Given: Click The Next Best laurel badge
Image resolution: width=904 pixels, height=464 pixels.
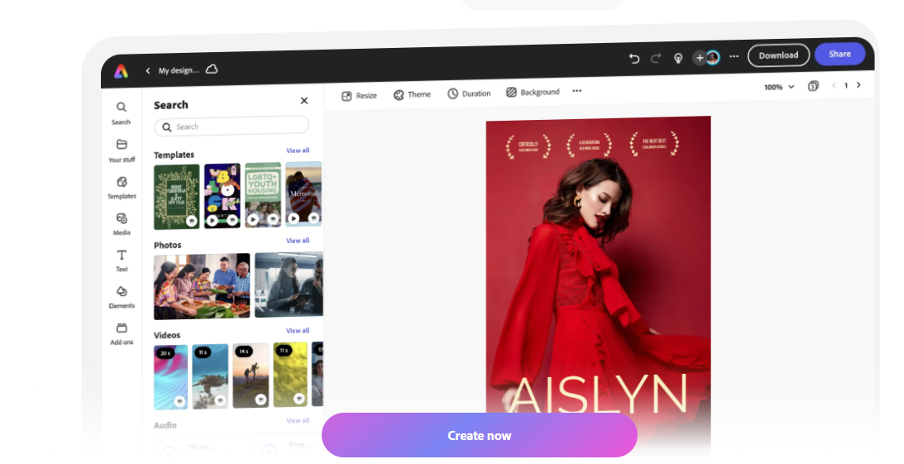Looking at the screenshot, I should pos(654,144).
